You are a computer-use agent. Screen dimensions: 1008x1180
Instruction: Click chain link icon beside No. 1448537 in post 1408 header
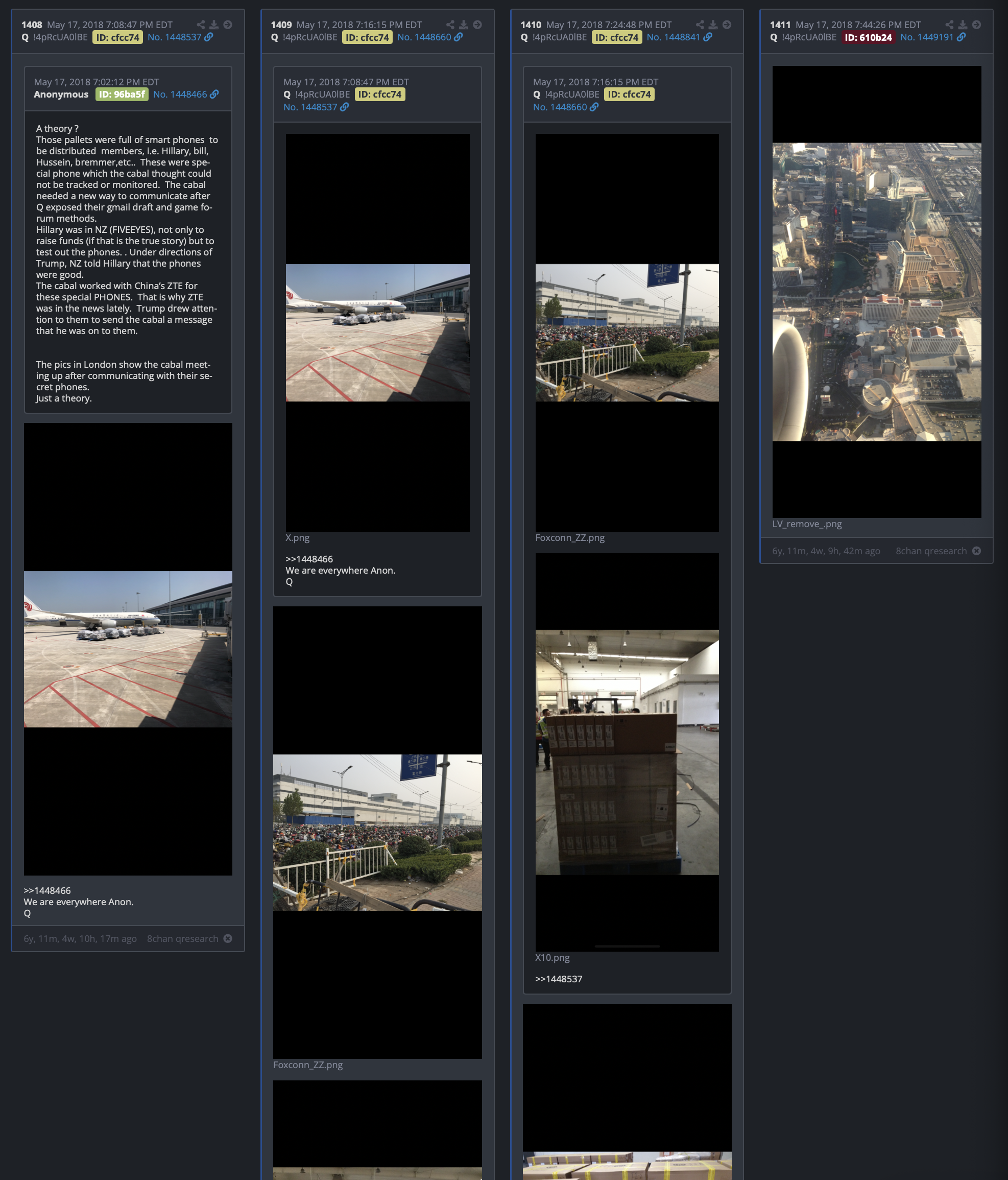coord(209,37)
